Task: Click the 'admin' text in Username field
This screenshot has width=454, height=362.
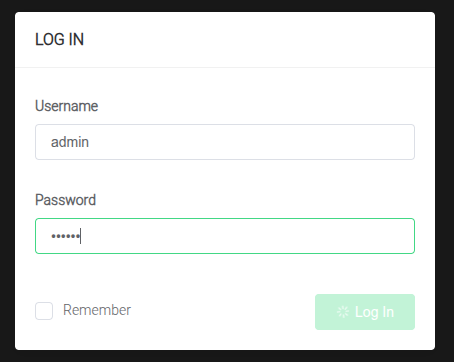Action: (70, 142)
